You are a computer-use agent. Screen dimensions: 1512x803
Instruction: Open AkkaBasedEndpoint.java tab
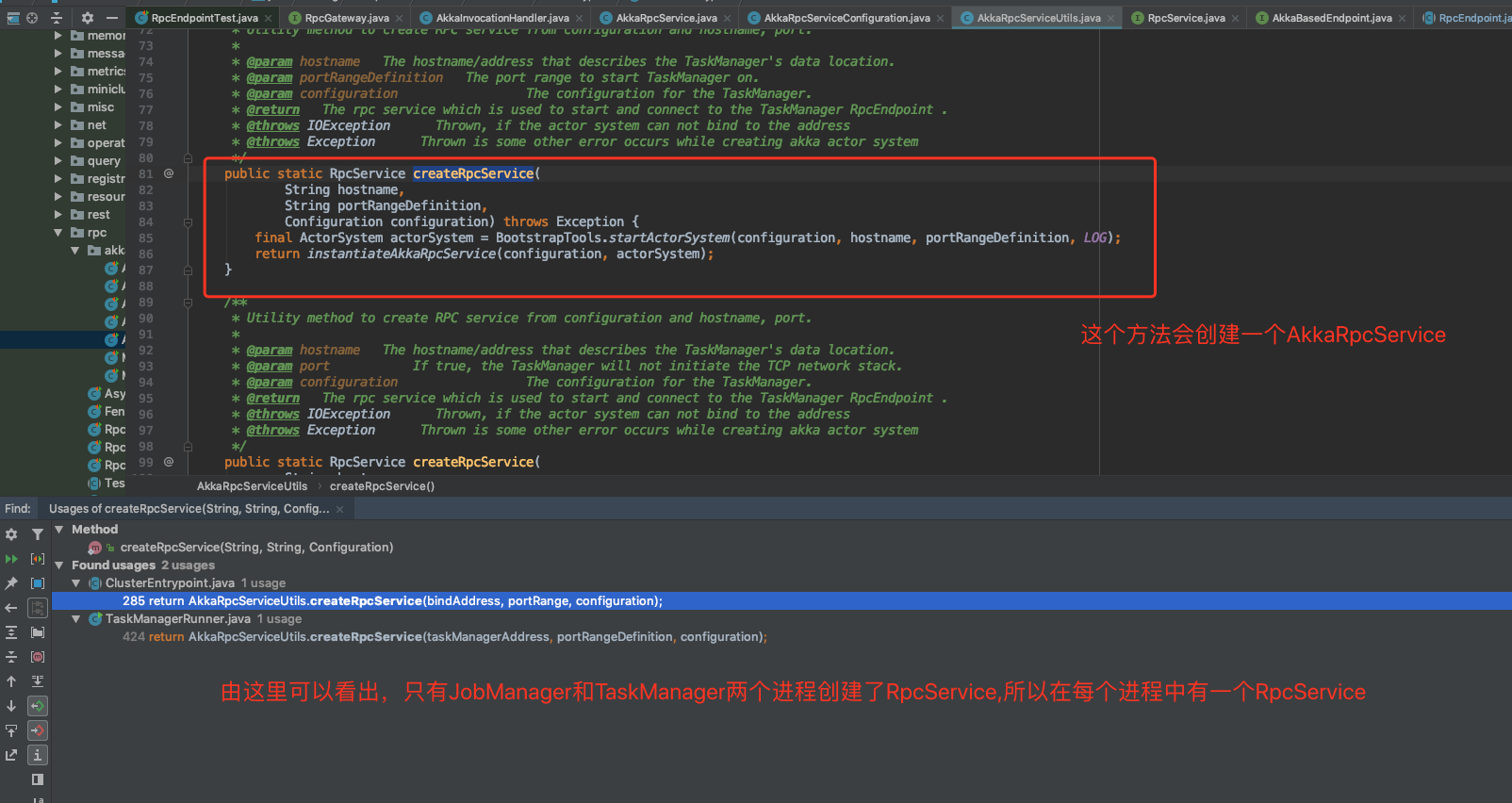click(x=1331, y=18)
